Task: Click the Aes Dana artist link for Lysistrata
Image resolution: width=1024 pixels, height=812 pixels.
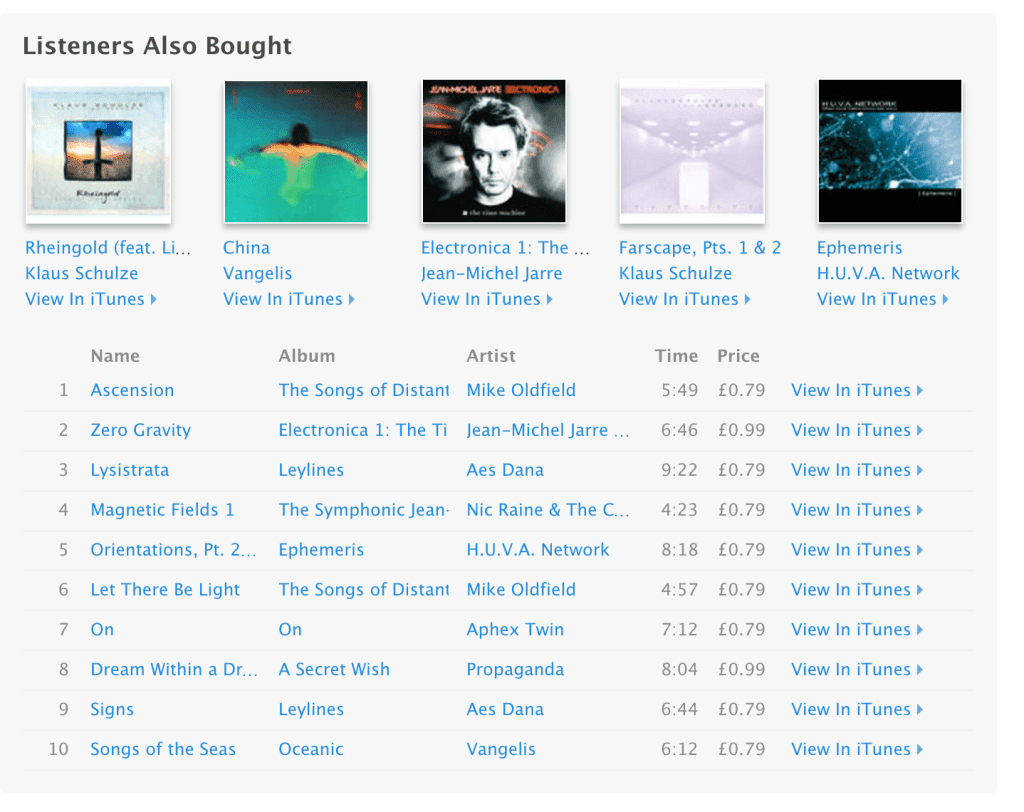Action: (505, 470)
